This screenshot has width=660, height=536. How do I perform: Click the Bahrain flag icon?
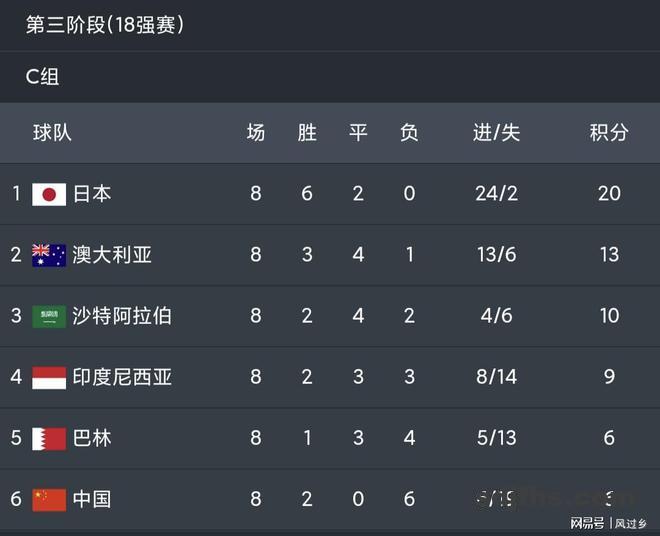point(49,438)
